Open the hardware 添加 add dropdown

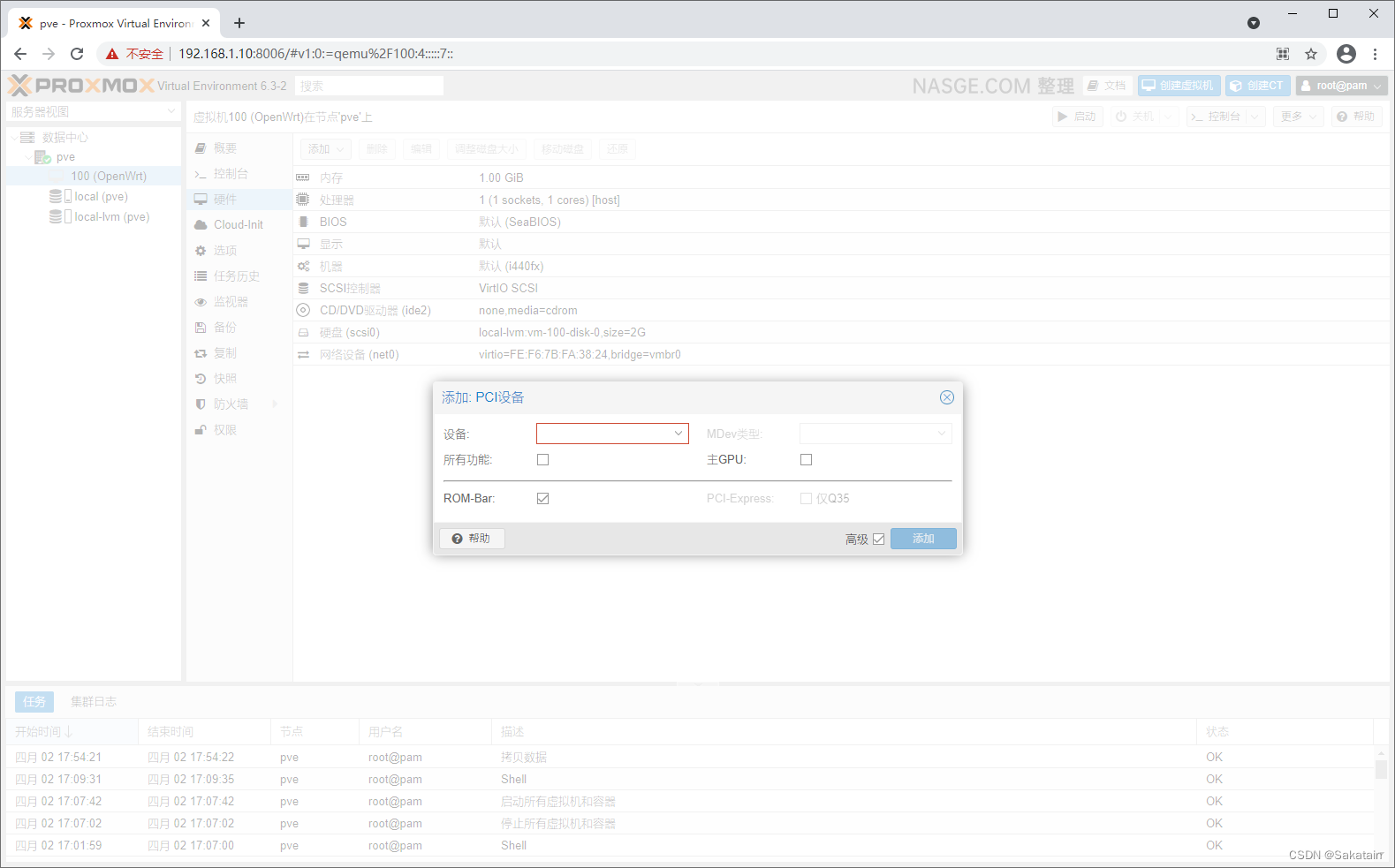click(326, 149)
